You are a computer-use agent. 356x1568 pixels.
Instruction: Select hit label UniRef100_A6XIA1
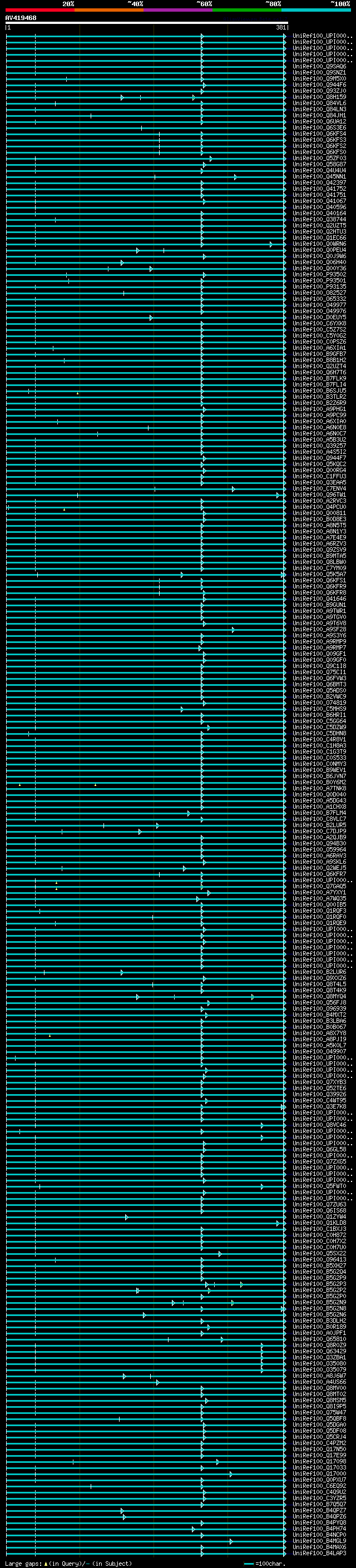point(319,348)
